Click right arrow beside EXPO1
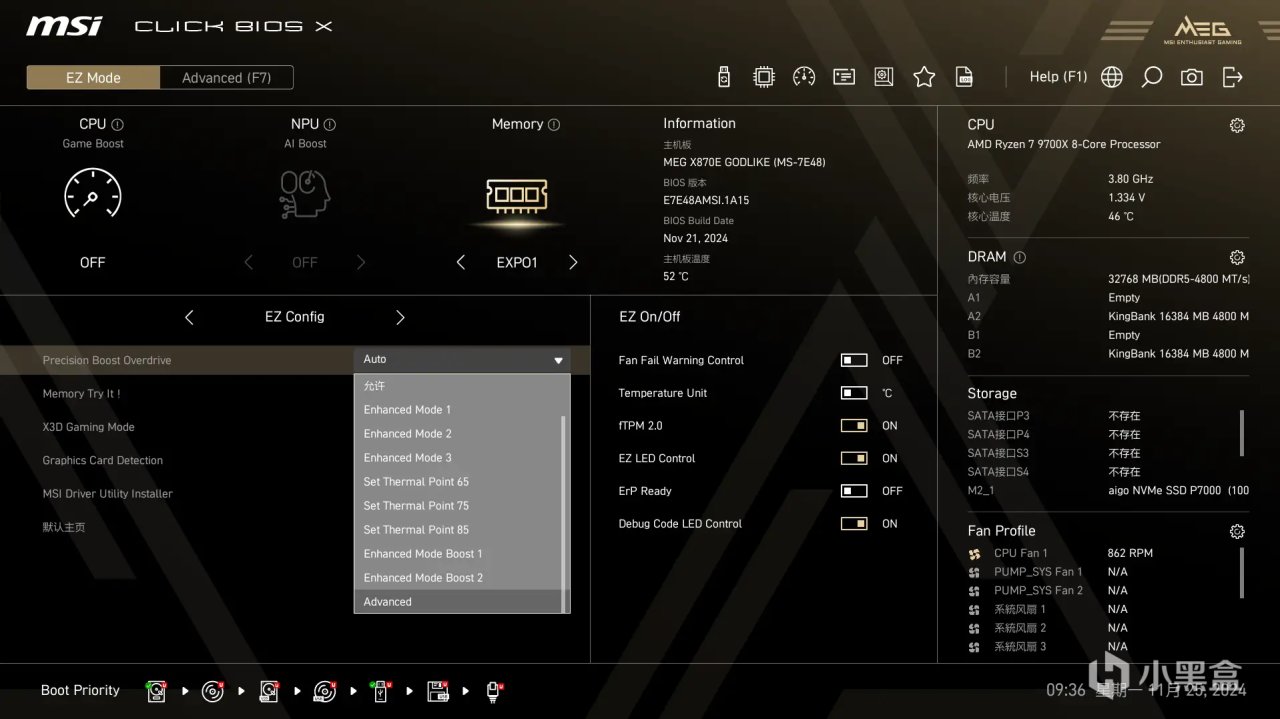The image size is (1280, 719). tap(573, 262)
